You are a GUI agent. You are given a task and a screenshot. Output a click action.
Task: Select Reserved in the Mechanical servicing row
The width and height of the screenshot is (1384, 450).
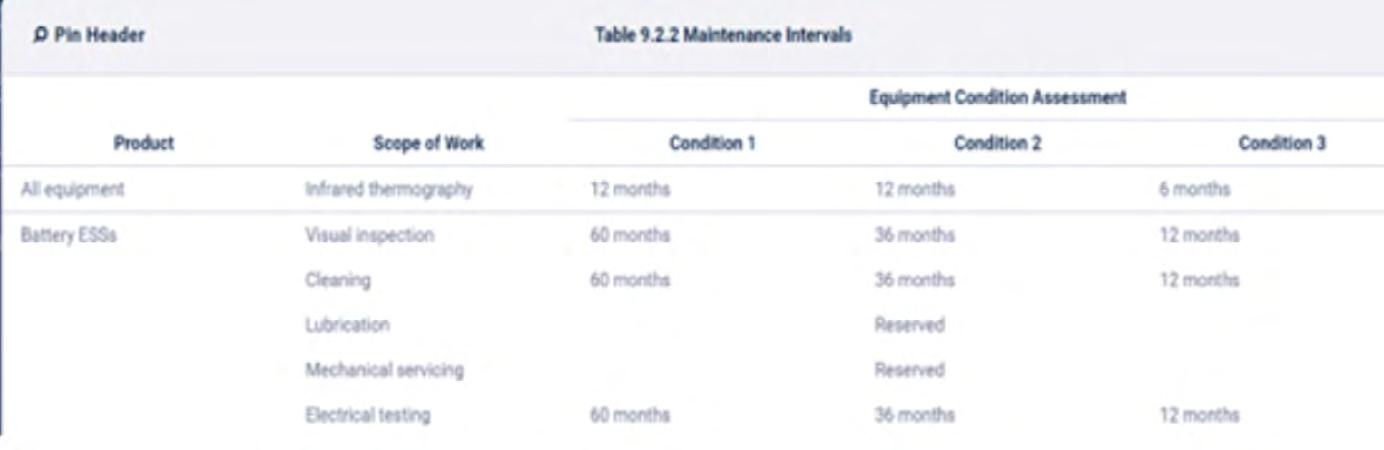tap(909, 370)
